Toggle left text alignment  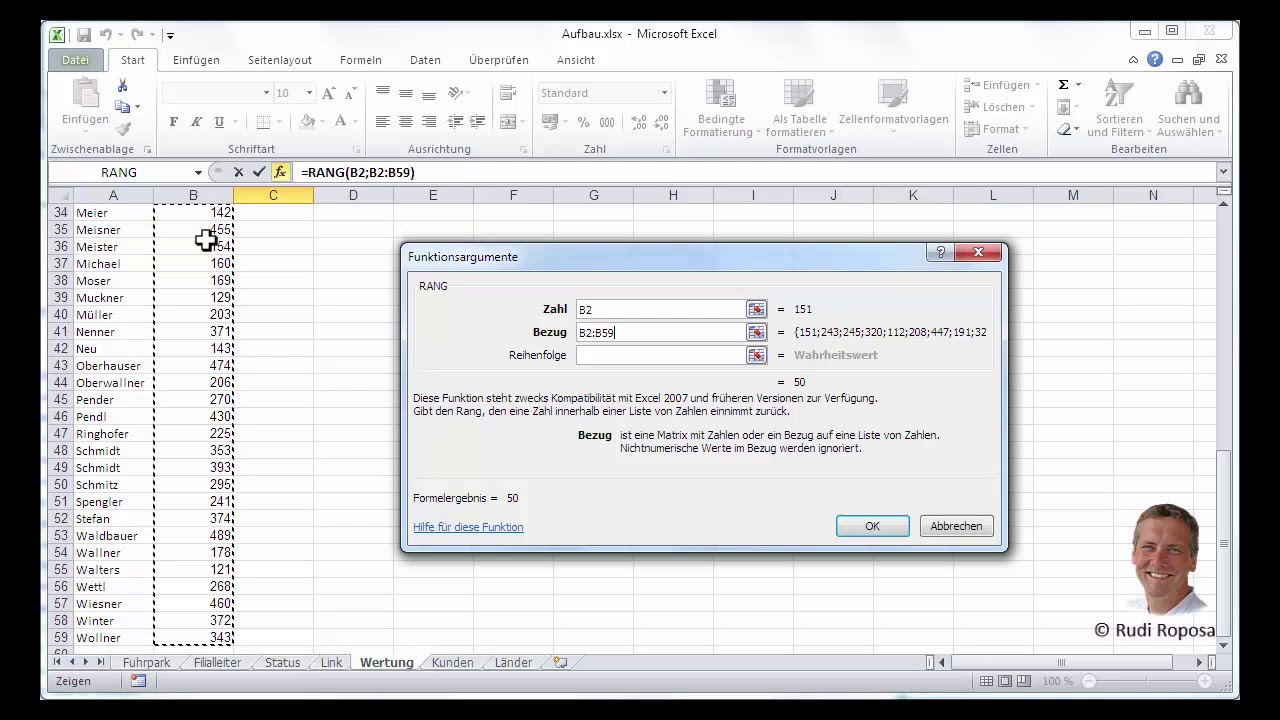coord(382,122)
